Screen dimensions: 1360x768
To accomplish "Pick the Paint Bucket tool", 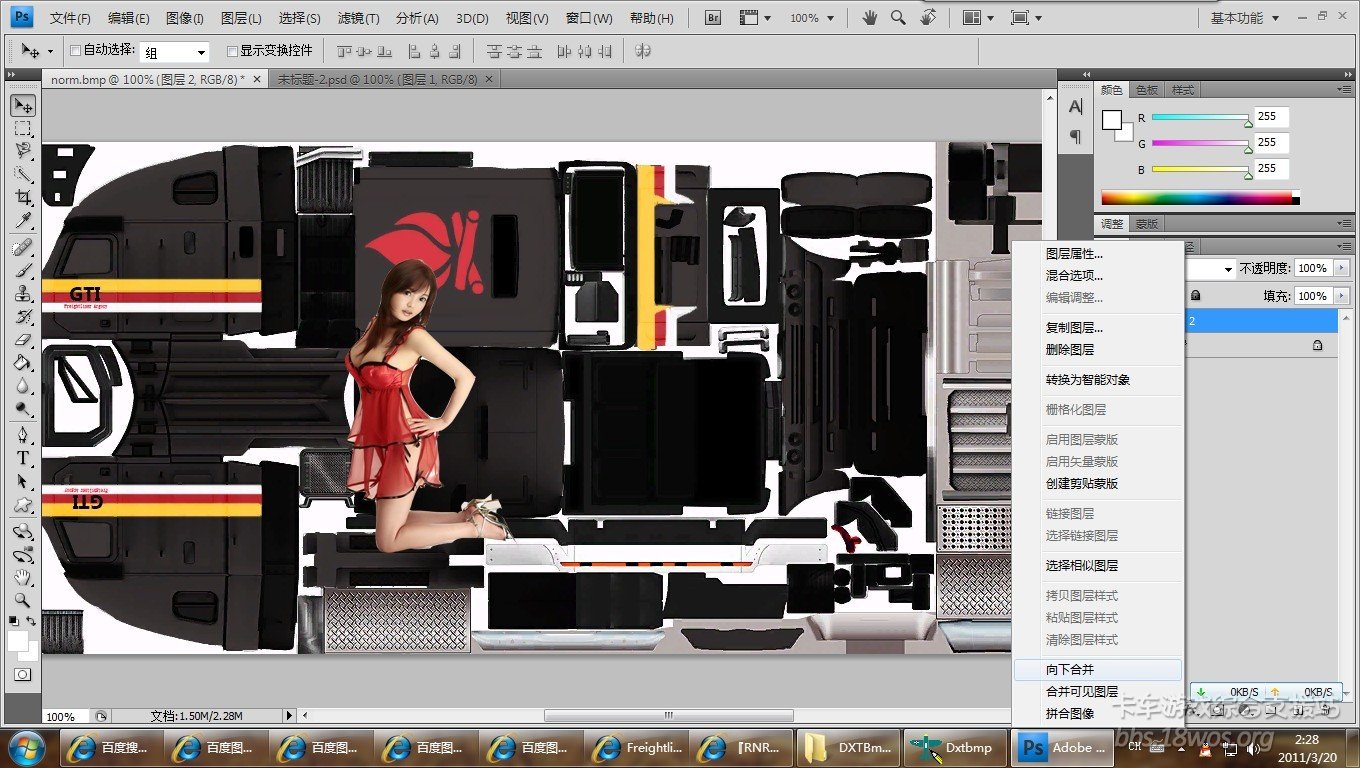I will pyautogui.click(x=23, y=363).
